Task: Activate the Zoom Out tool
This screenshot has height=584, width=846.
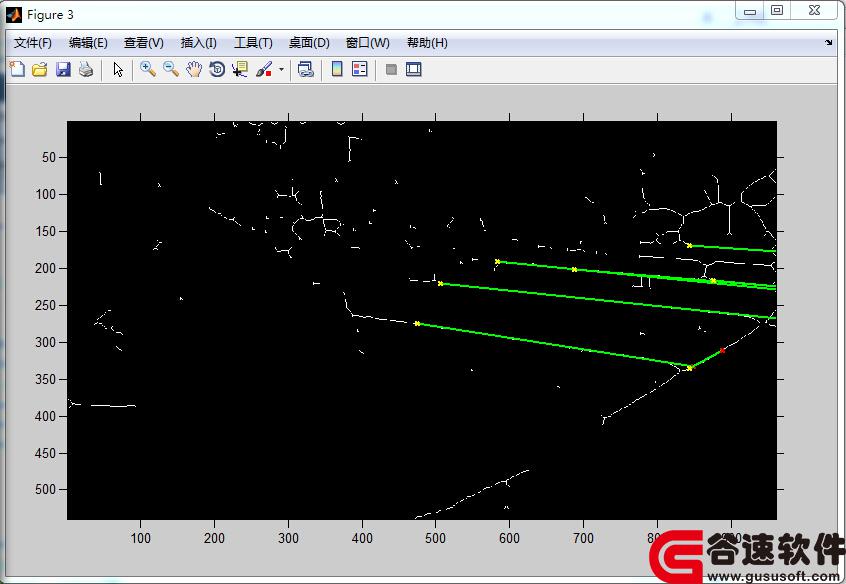Action: click(171, 69)
